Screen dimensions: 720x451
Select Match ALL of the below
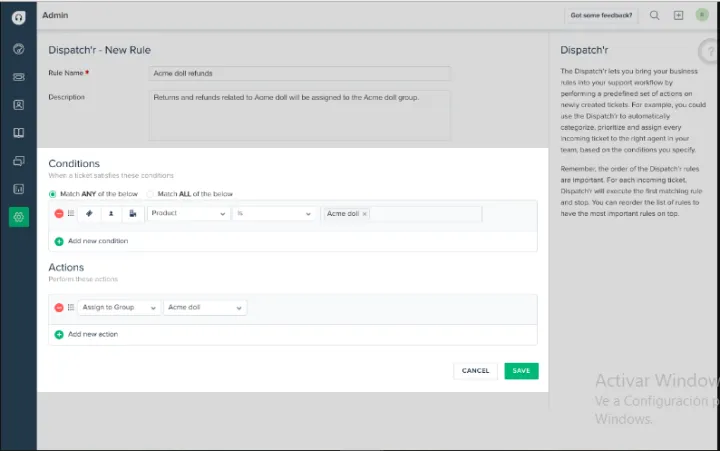click(x=151, y=194)
